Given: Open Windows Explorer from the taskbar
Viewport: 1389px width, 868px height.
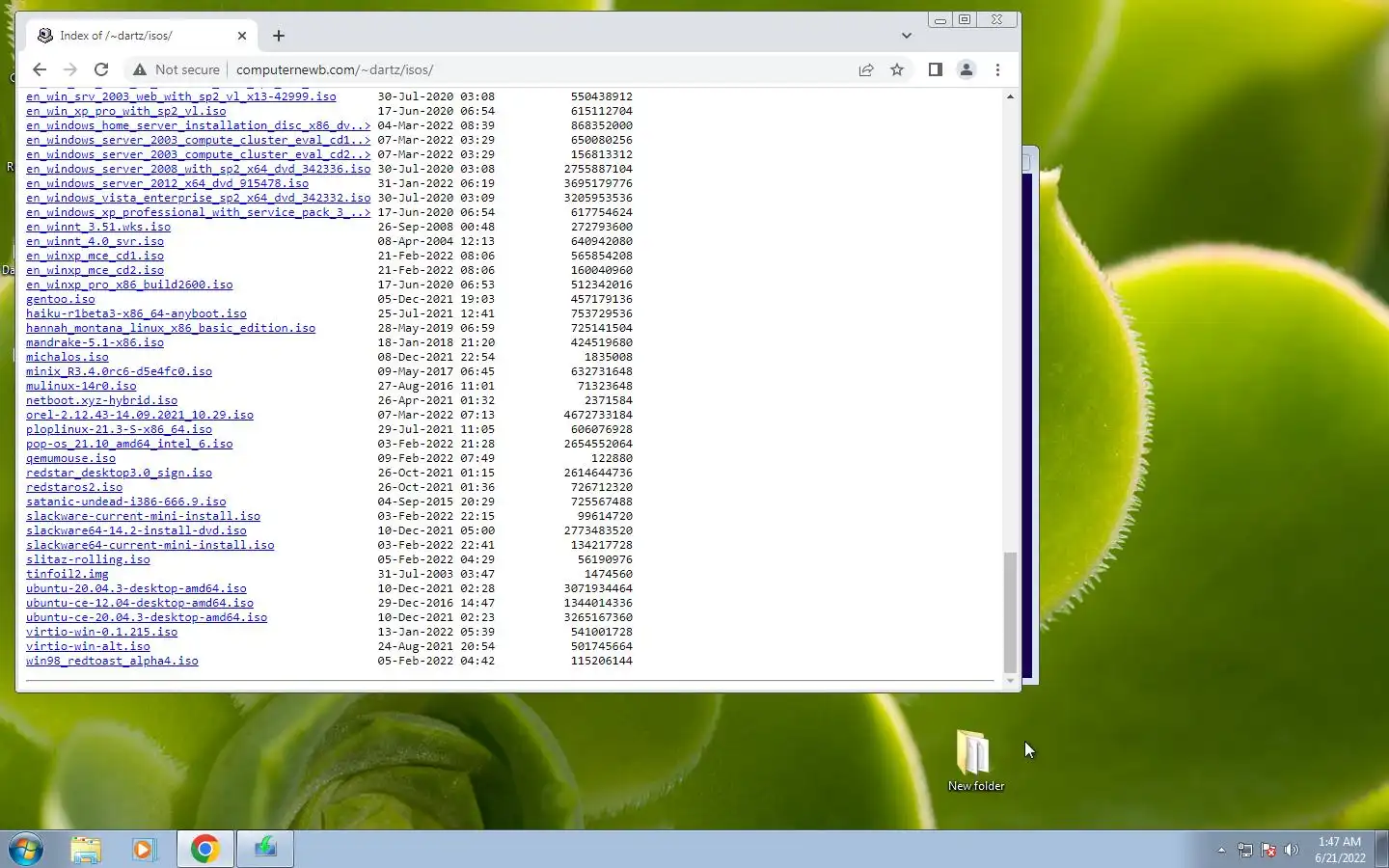Looking at the screenshot, I should 86,850.
